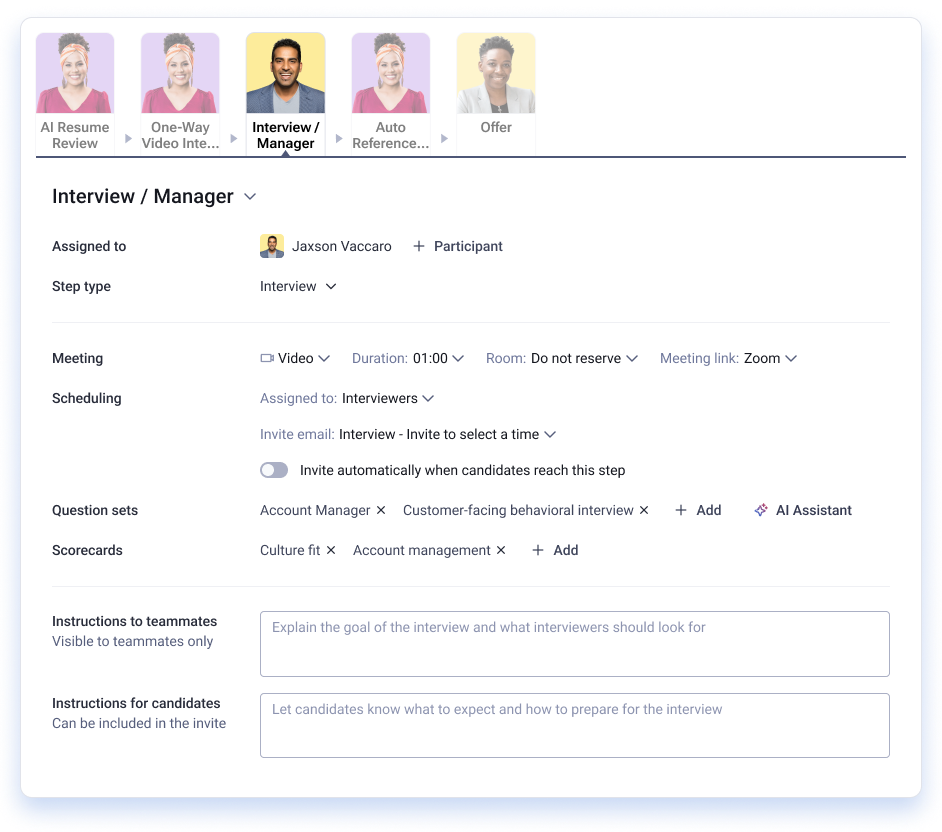
Task: Remove the Account Manager question set
Action: pyautogui.click(x=381, y=510)
